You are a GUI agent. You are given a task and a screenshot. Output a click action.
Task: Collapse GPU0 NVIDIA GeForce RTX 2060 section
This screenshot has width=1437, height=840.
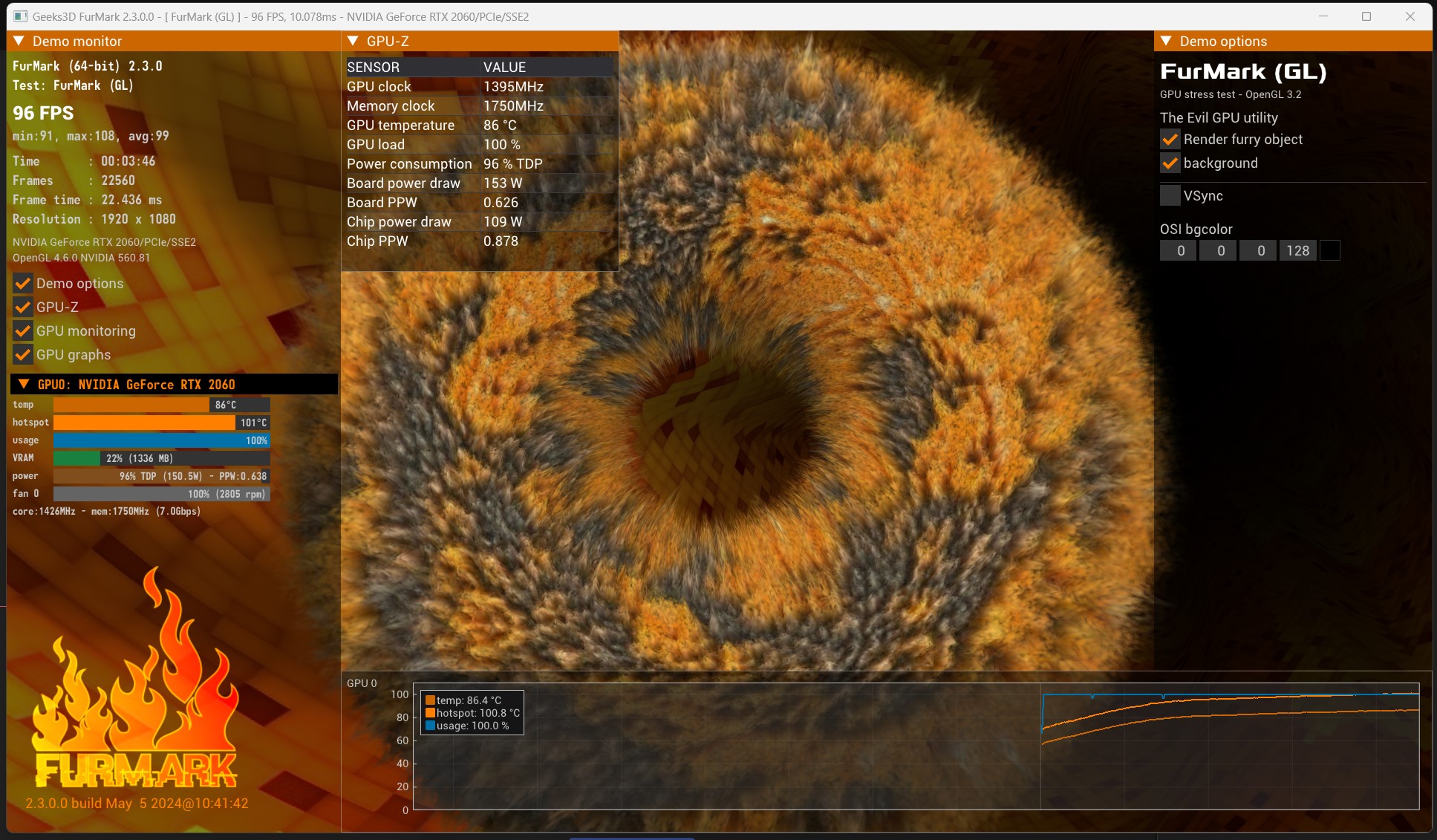[x=24, y=385]
